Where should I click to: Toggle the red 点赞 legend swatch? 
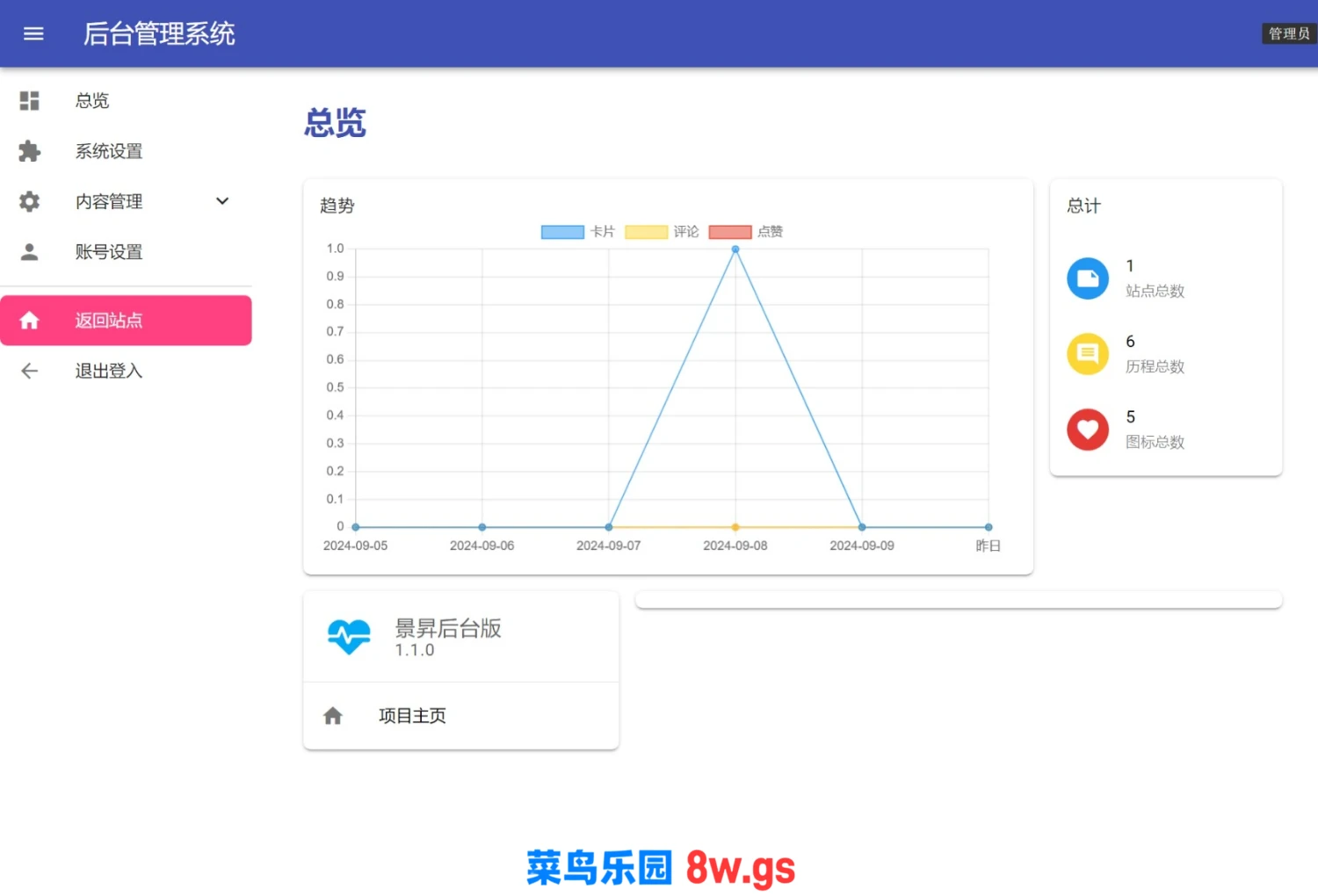pos(730,232)
